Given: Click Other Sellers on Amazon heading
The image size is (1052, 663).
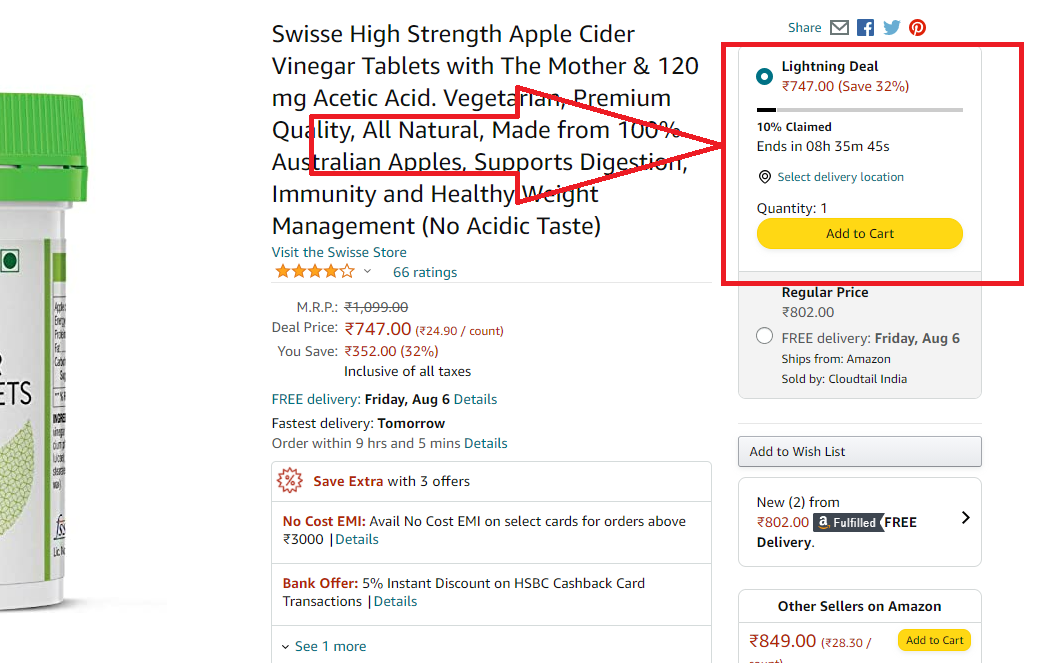Looking at the screenshot, I should pyautogui.click(x=859, y=607).
